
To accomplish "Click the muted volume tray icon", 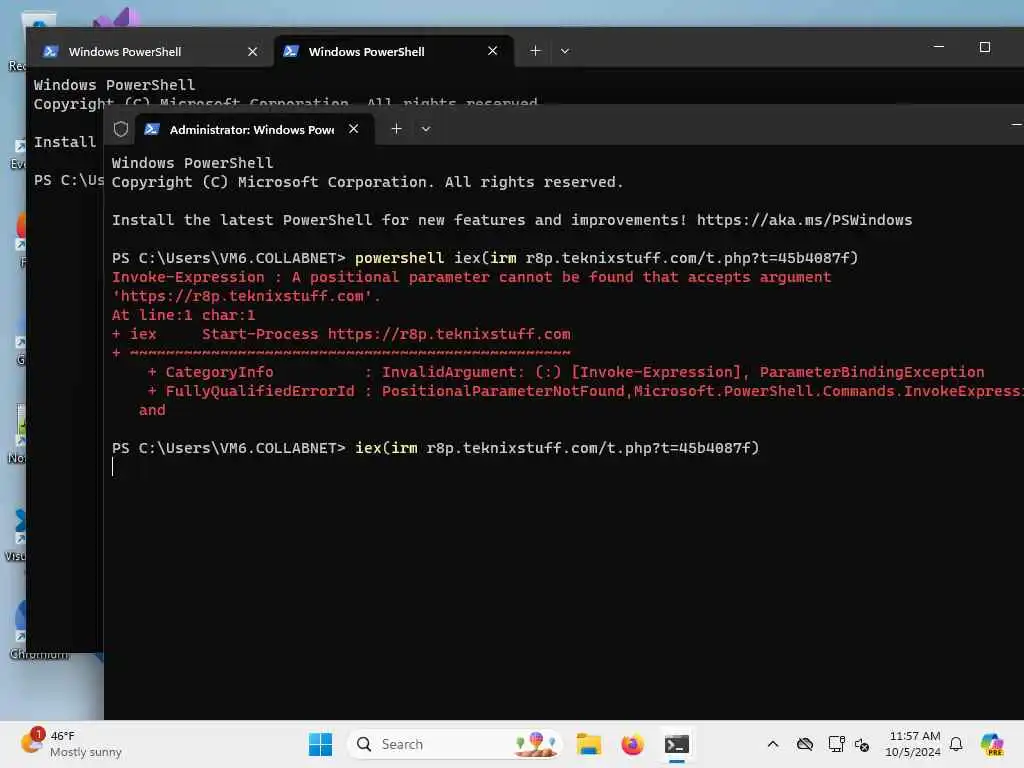I will pos(862,744).
